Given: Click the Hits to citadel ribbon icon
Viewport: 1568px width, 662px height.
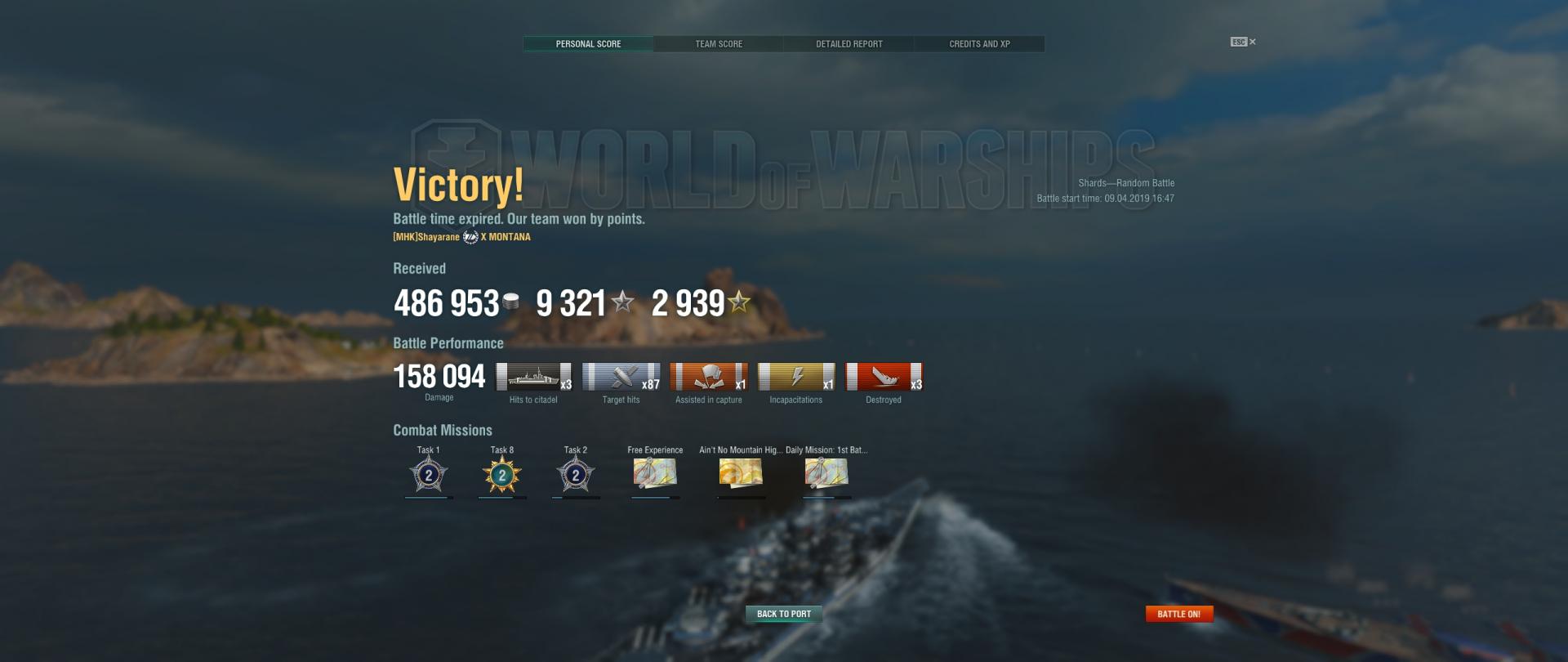Looking at the screenshot, I should 534,377.
